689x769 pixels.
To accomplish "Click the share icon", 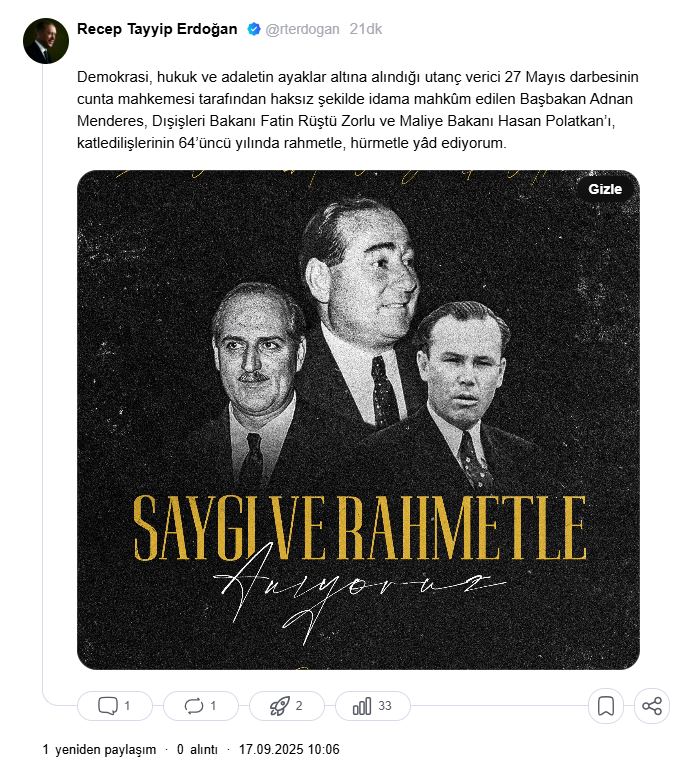I will coord(652,706).
